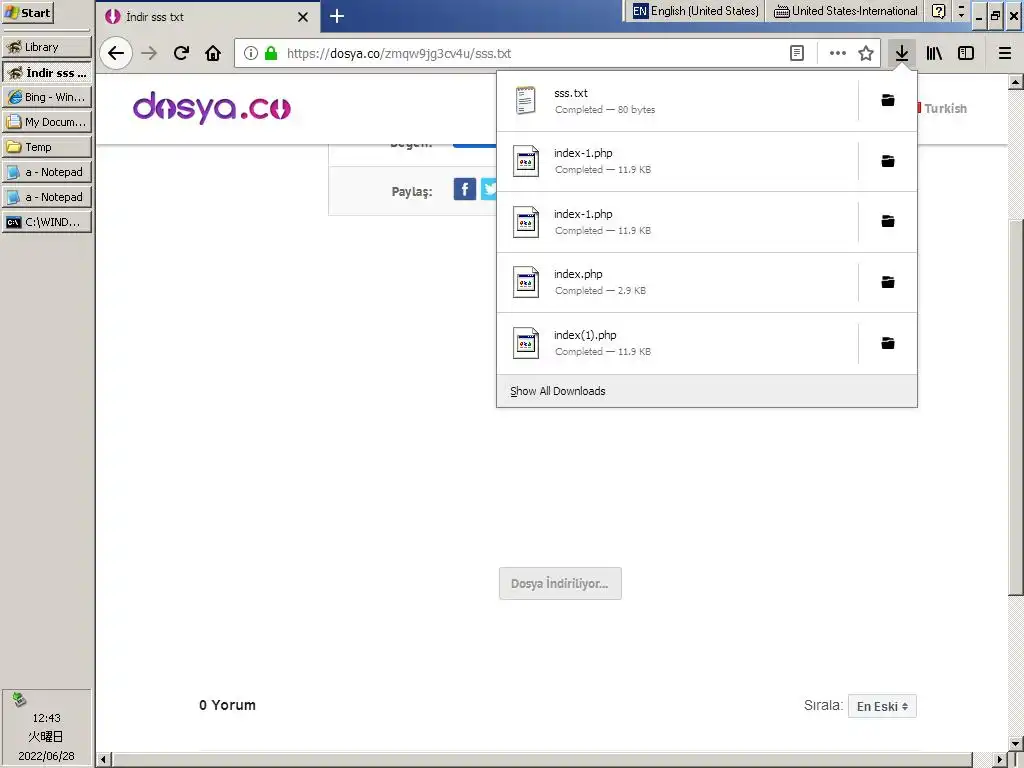Click the forward navigation arrow
Image resolution: width=1024 pixels, height=768 pixels.
point(150,54)
